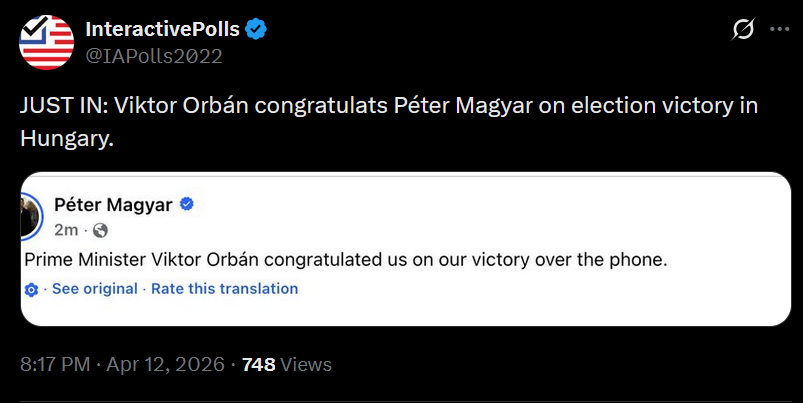The height and width of the screenshot is (403, 803).
Task: Click the Grok icon on the post
Action: pyautogui.click(x=743, y=30)
